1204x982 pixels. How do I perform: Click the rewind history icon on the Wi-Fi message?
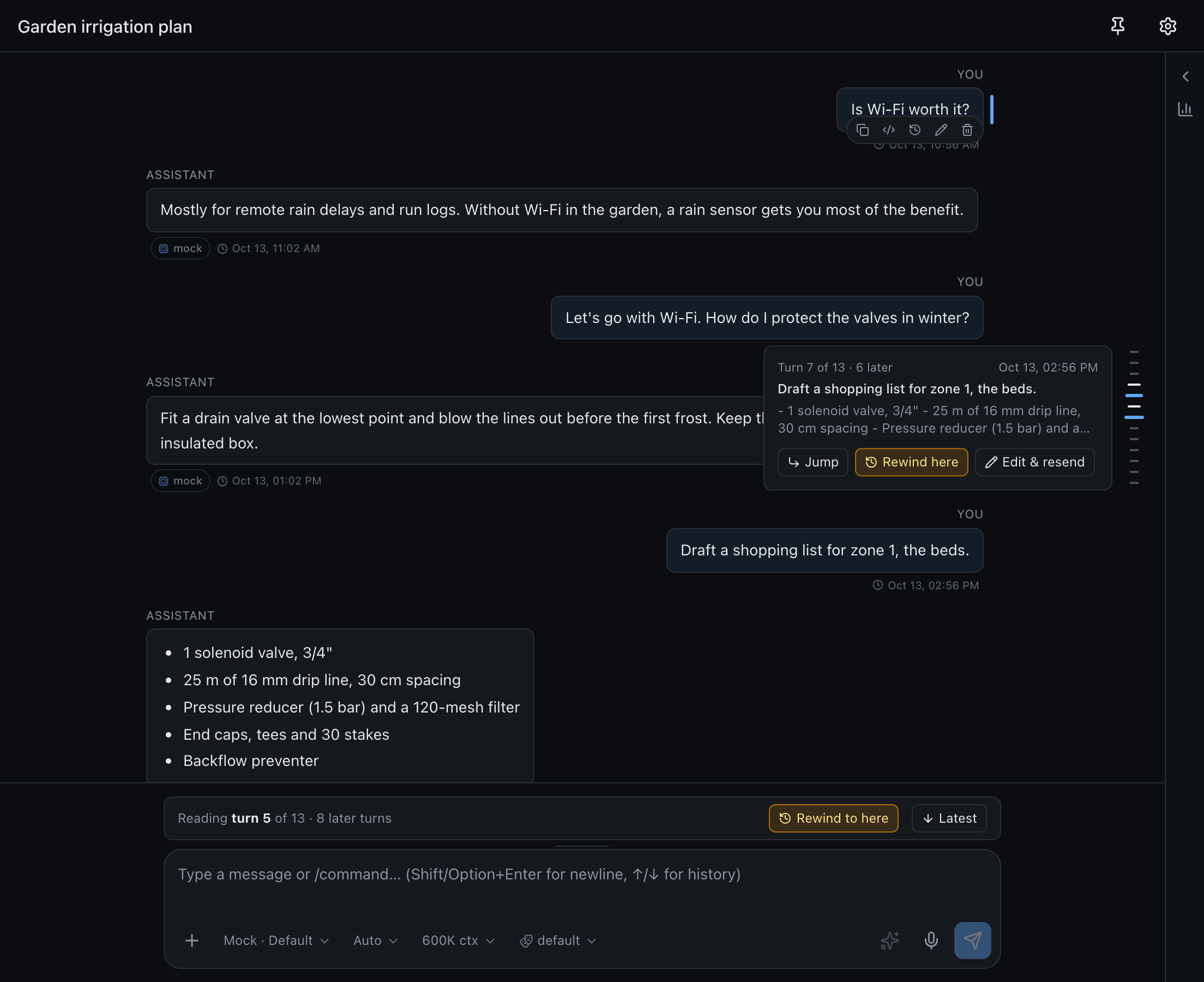[x=914, y=130]
